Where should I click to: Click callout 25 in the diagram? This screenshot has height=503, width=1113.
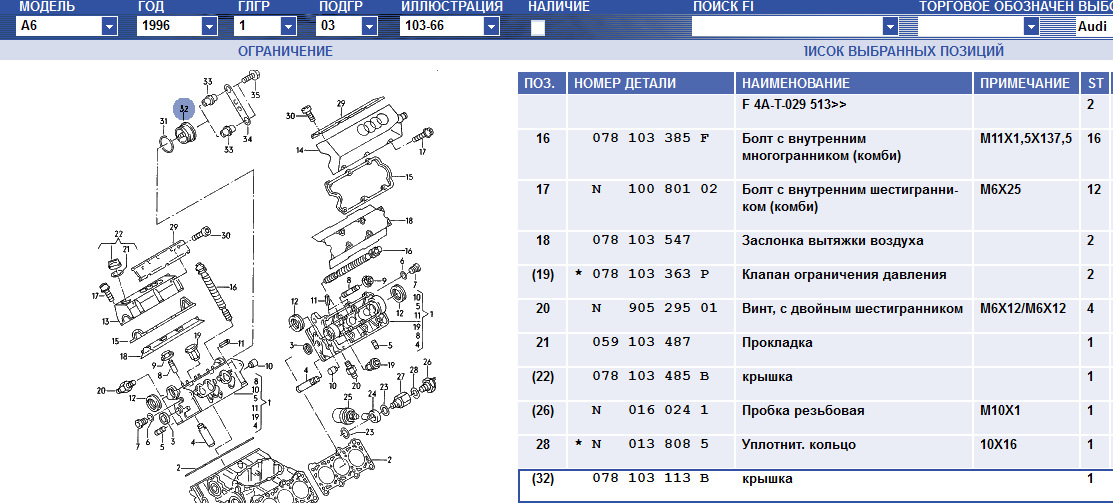pos(348,396)
